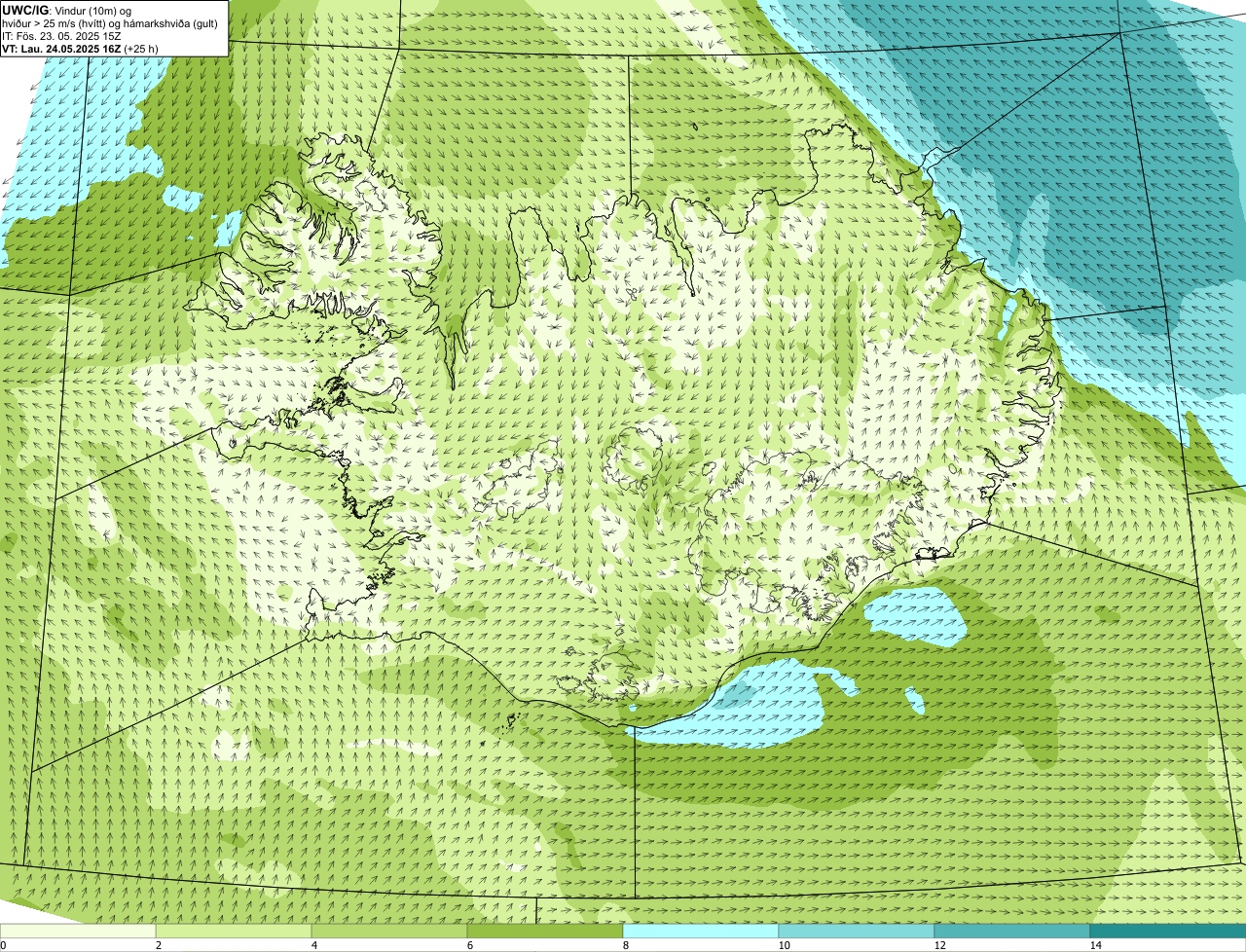The width and height of the screenshot is (1246, 952).
Task: Select the palest 0–2 m/s color swatch
Action: point(78,931)
